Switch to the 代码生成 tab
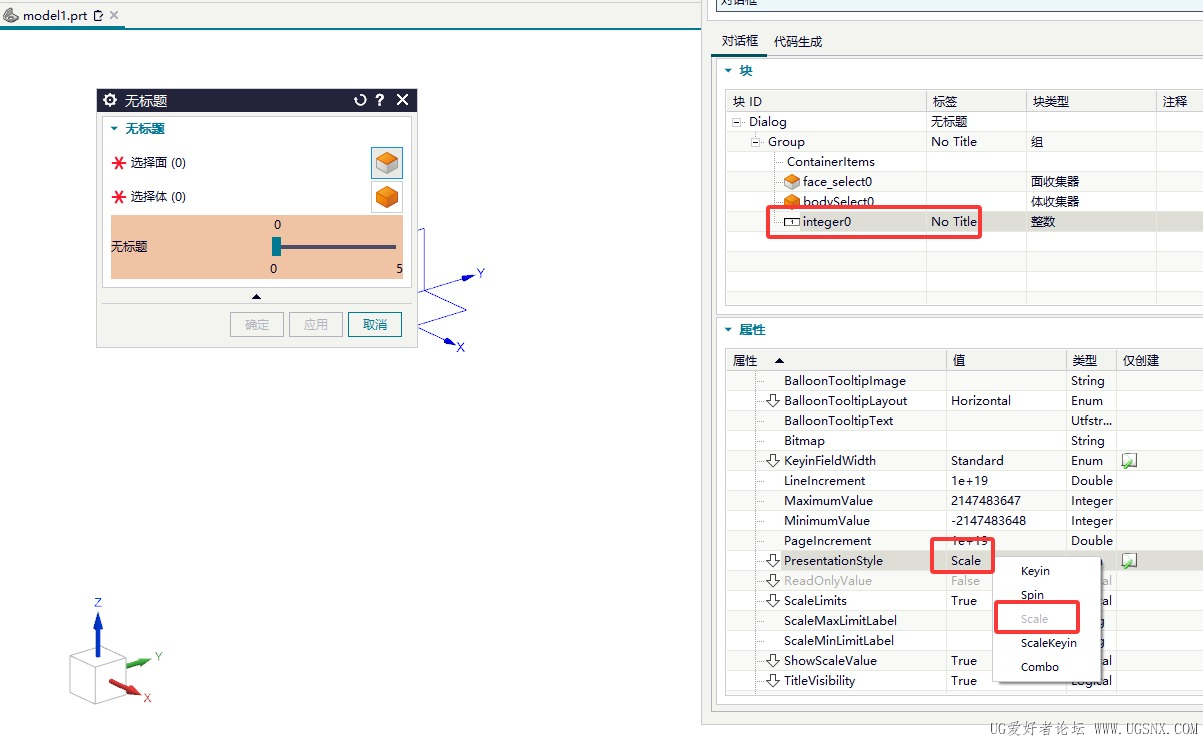 click(797, 41)
